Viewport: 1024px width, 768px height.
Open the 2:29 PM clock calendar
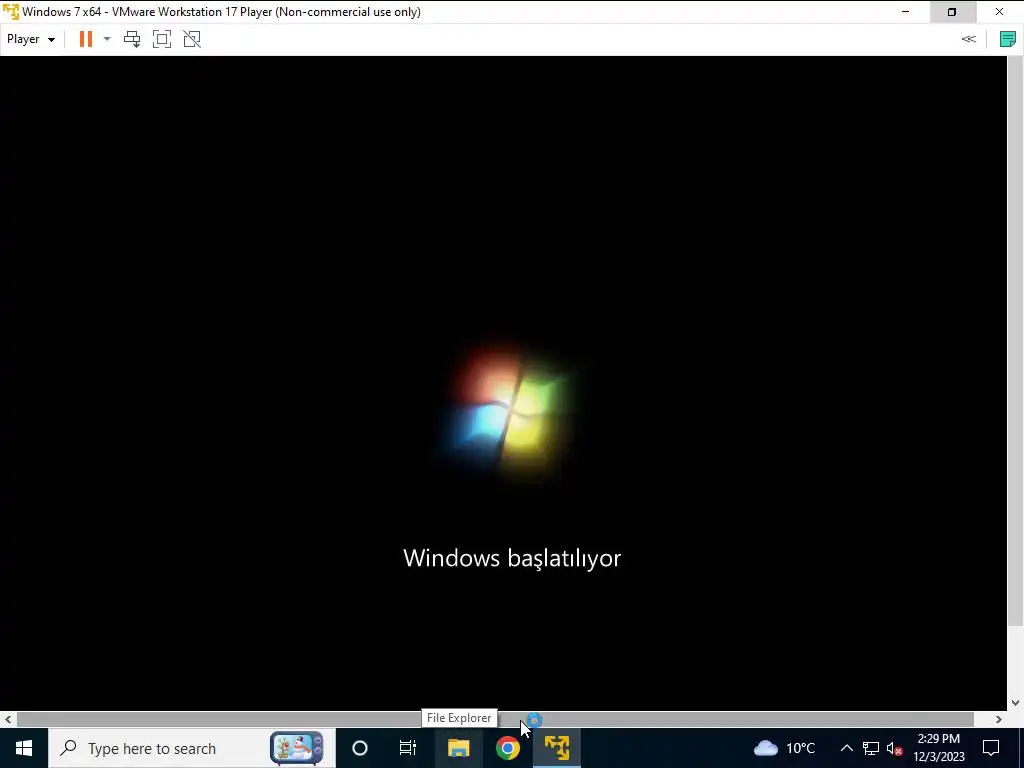pyautogui.click(x=938, y=748)
